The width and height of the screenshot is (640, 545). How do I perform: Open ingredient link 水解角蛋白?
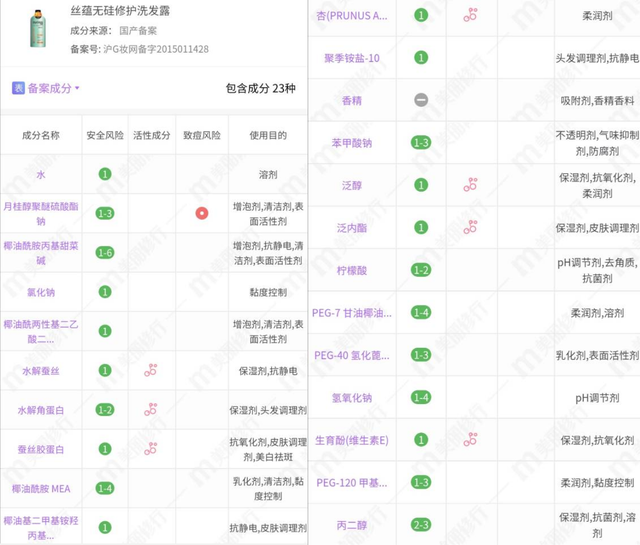pos(41,410)
